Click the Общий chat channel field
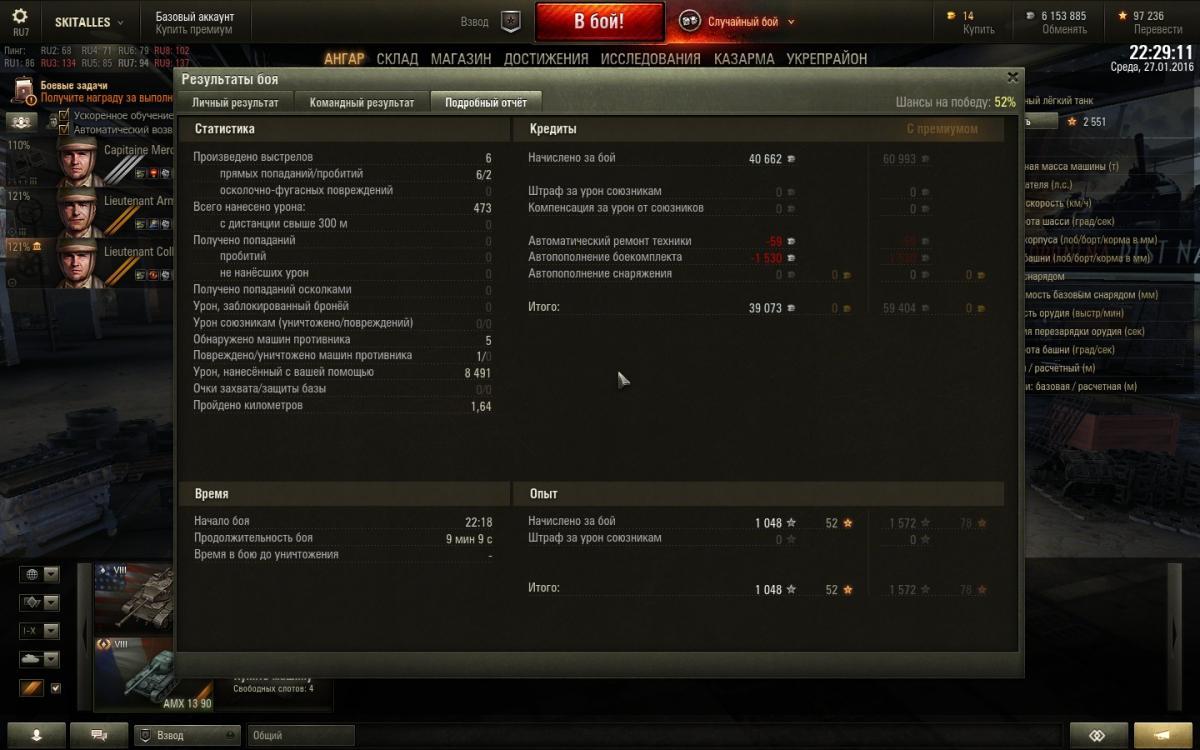Screen dimensions: 1200x750 point(301,735)
